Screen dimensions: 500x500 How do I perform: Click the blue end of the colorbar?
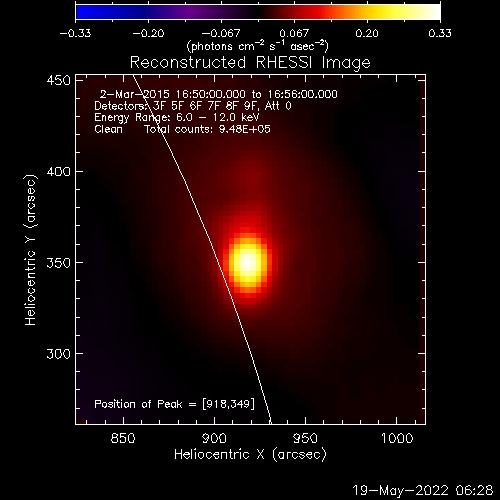coord(83,12)
